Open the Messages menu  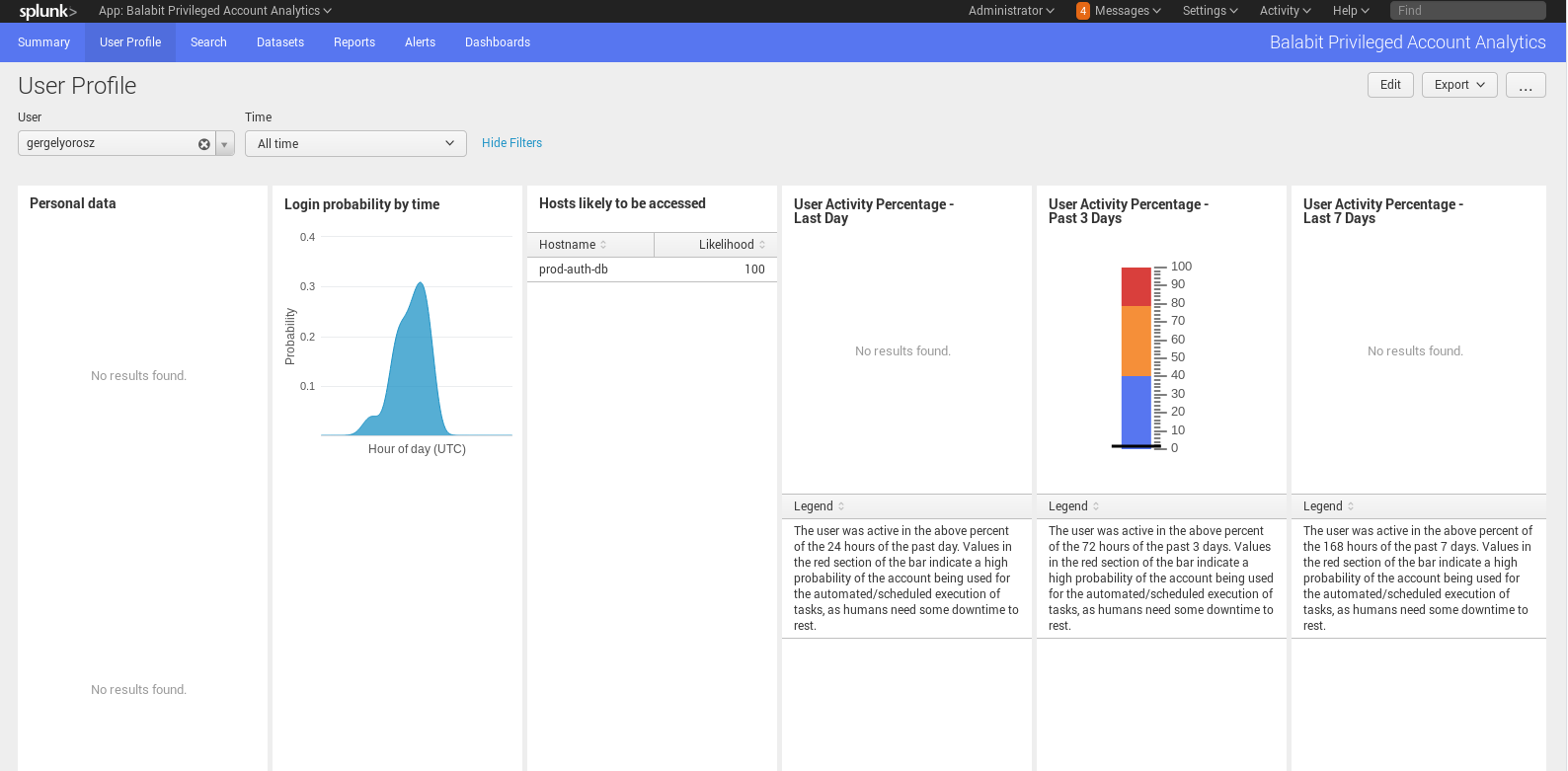tap(1128, 11)
